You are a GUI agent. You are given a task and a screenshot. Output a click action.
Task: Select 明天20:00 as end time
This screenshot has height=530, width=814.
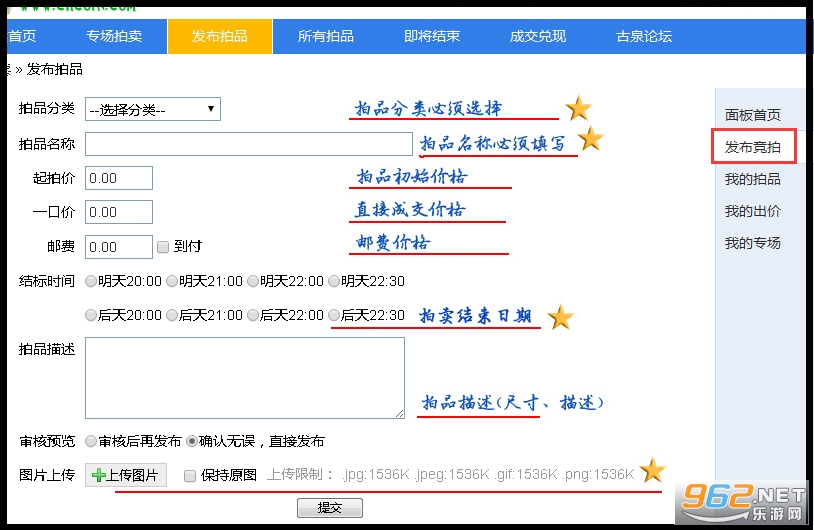(91, 281)
